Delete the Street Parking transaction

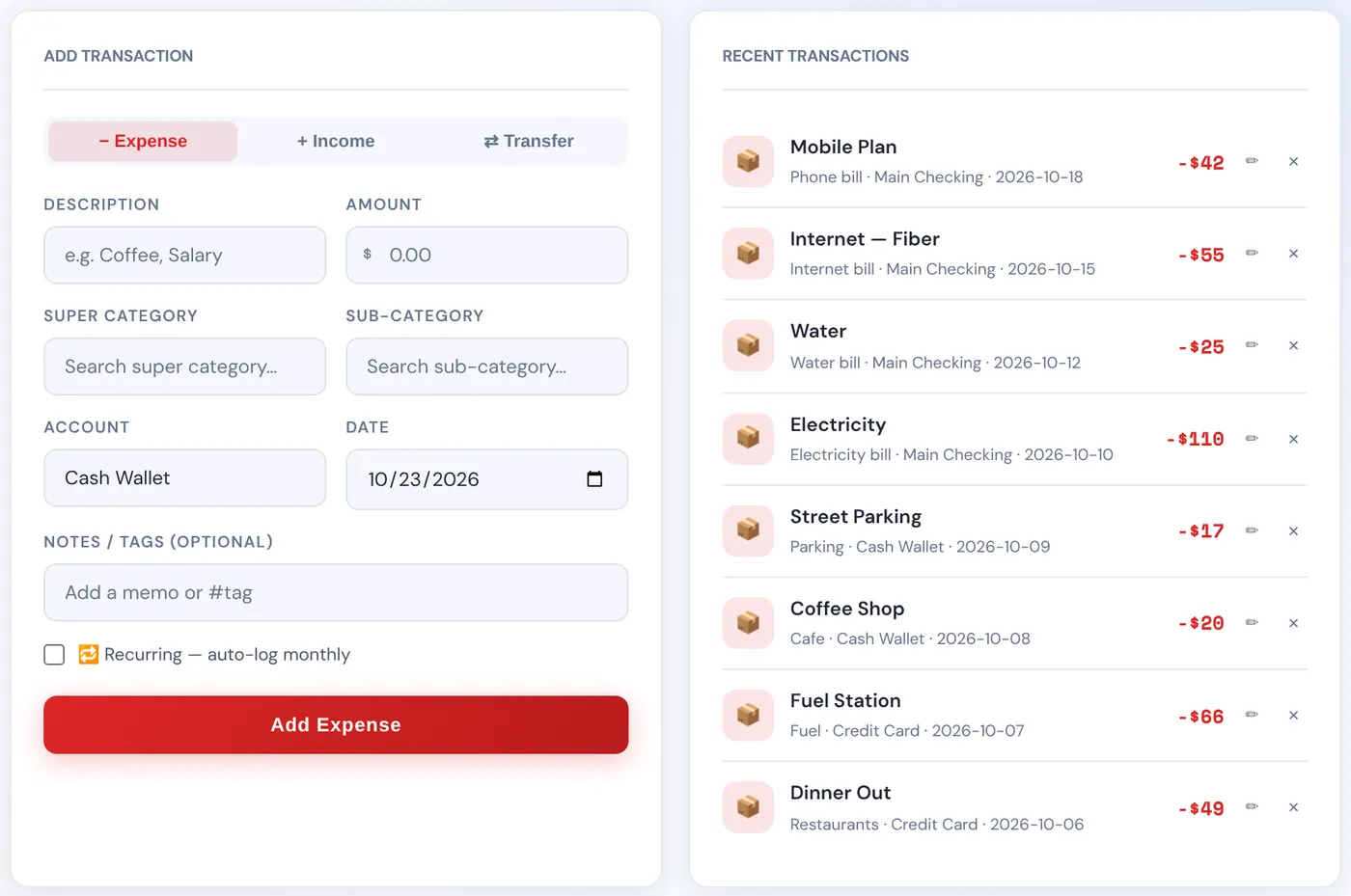(x=1293, y=530)
